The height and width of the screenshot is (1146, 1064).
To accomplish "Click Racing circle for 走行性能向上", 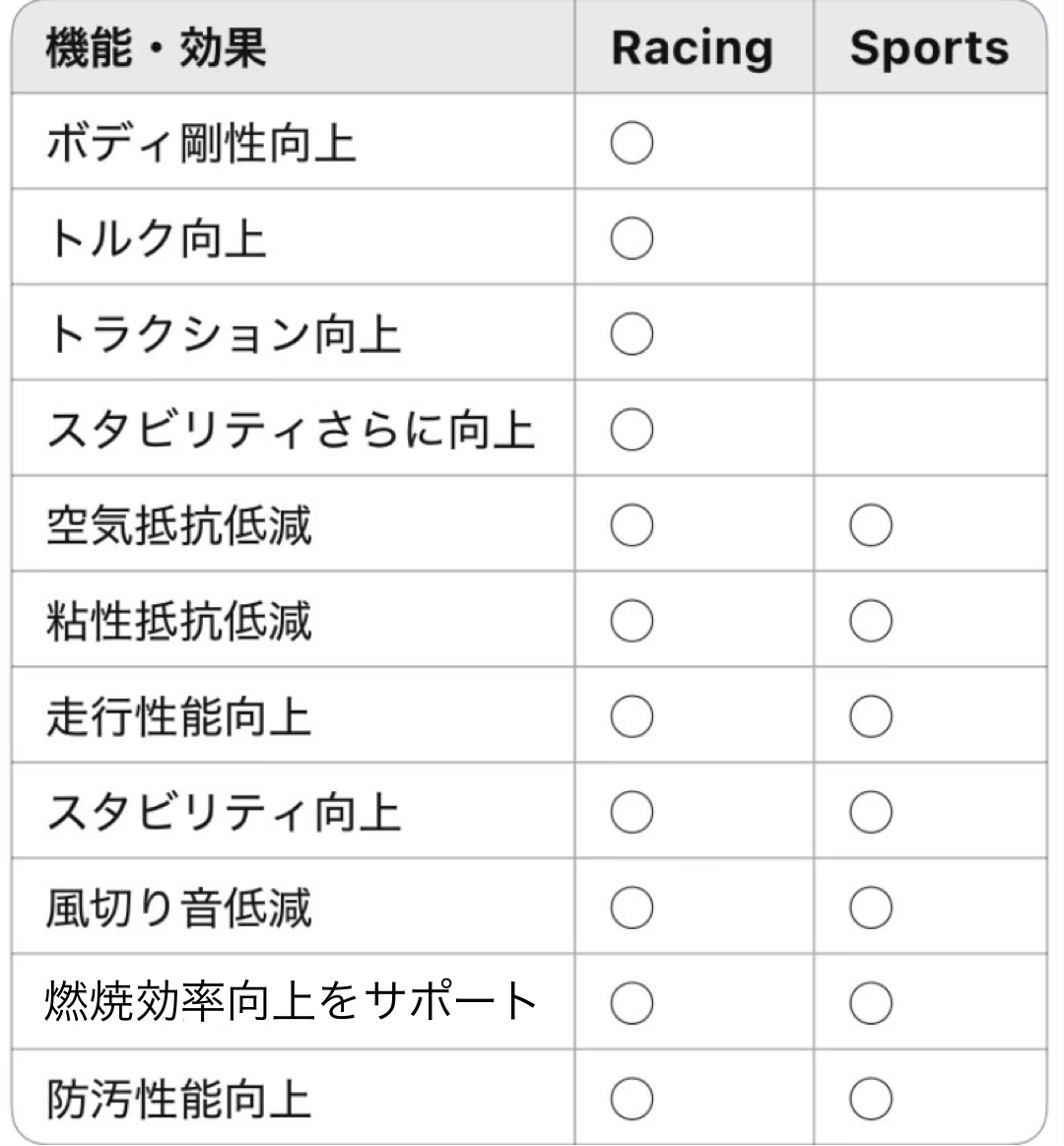I will [x=632, y=716].
